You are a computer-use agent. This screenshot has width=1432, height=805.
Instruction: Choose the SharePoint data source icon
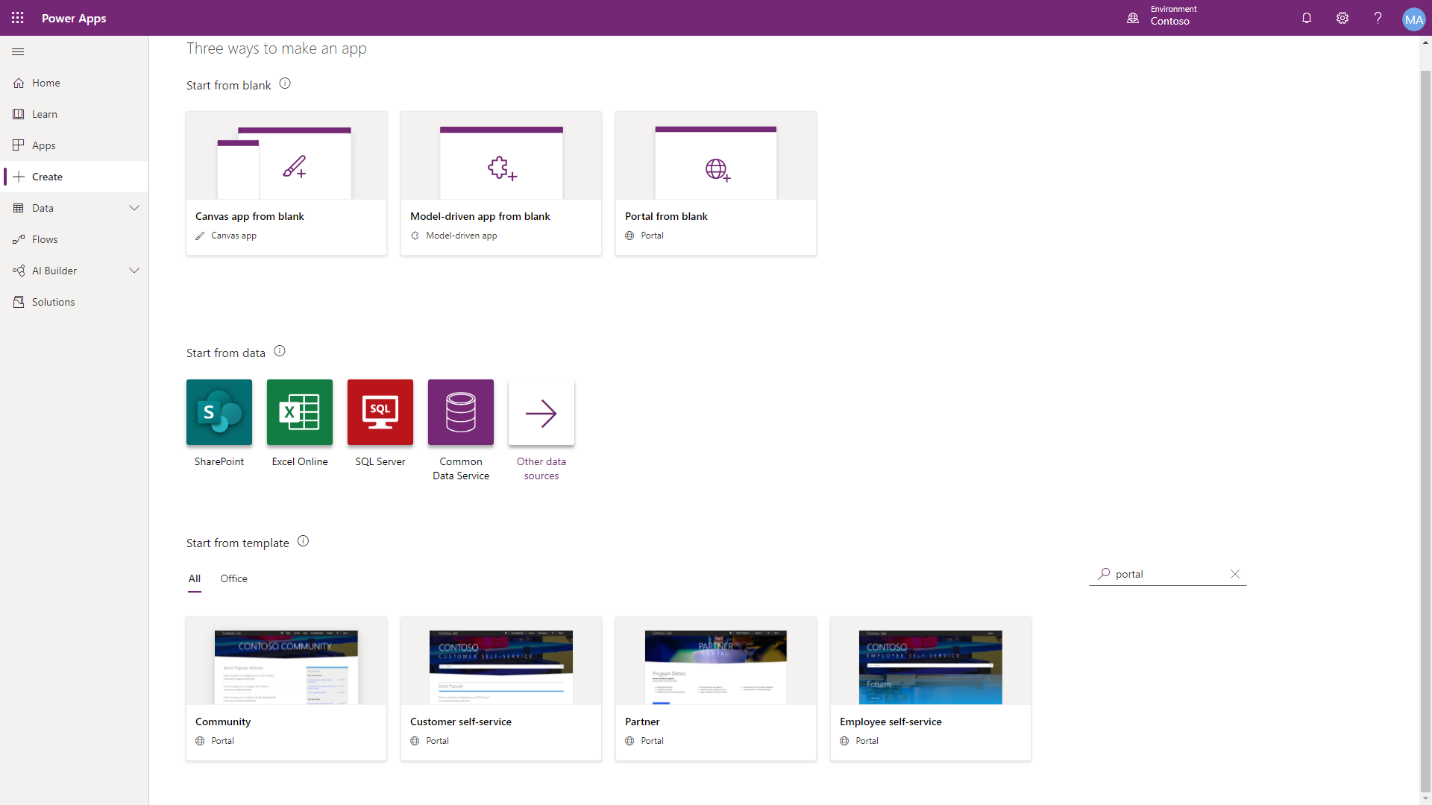[219, 412]
